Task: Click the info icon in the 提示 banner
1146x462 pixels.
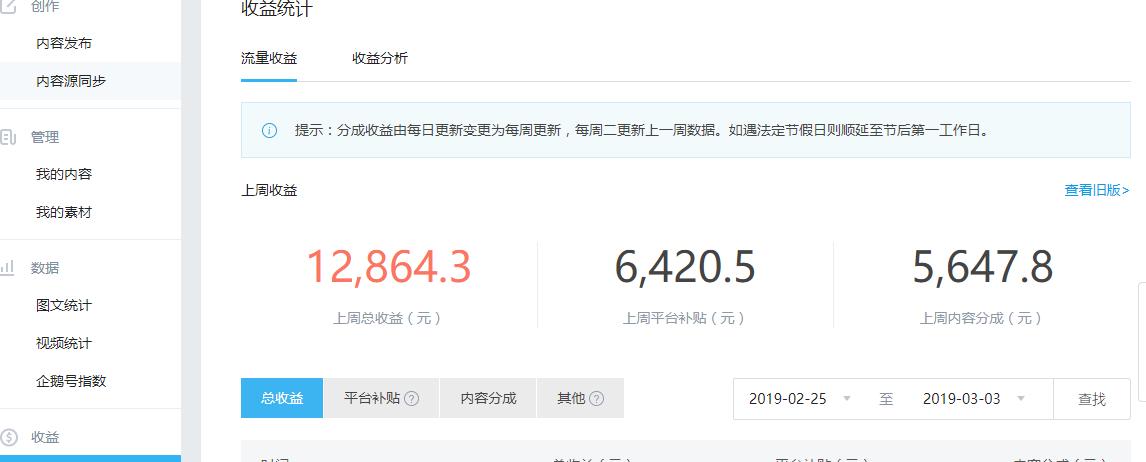Action: [x=270, y=131]
